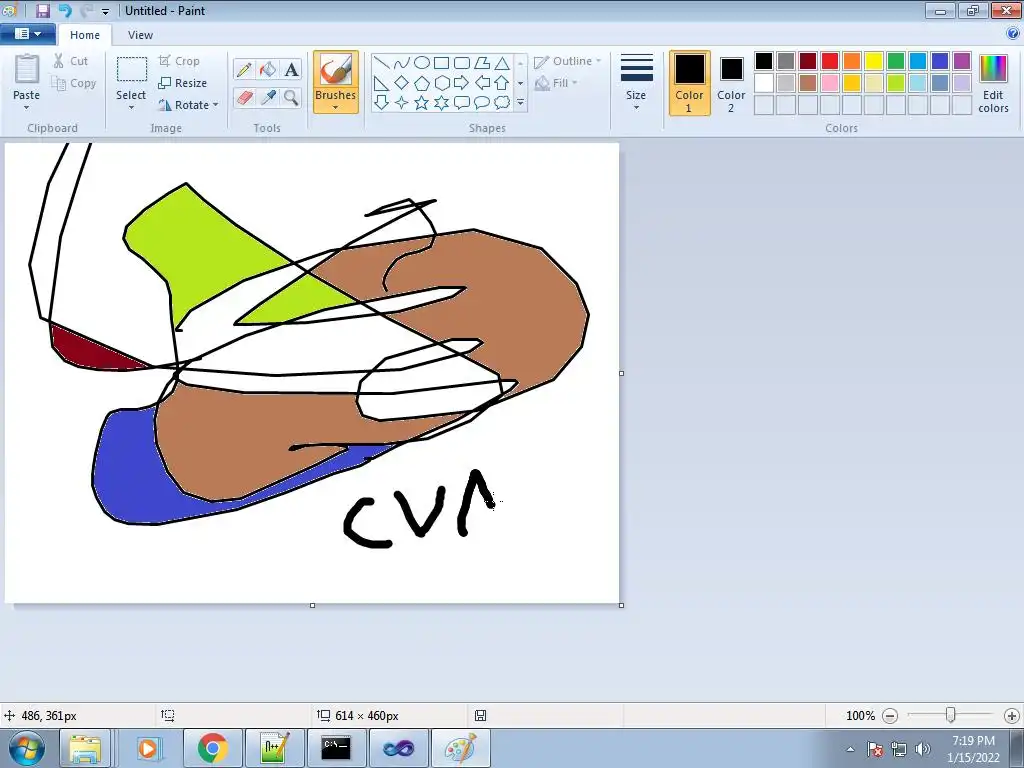
Task: Choose the Rounded rectangular callout shape
Action: (x=462, y=103)
